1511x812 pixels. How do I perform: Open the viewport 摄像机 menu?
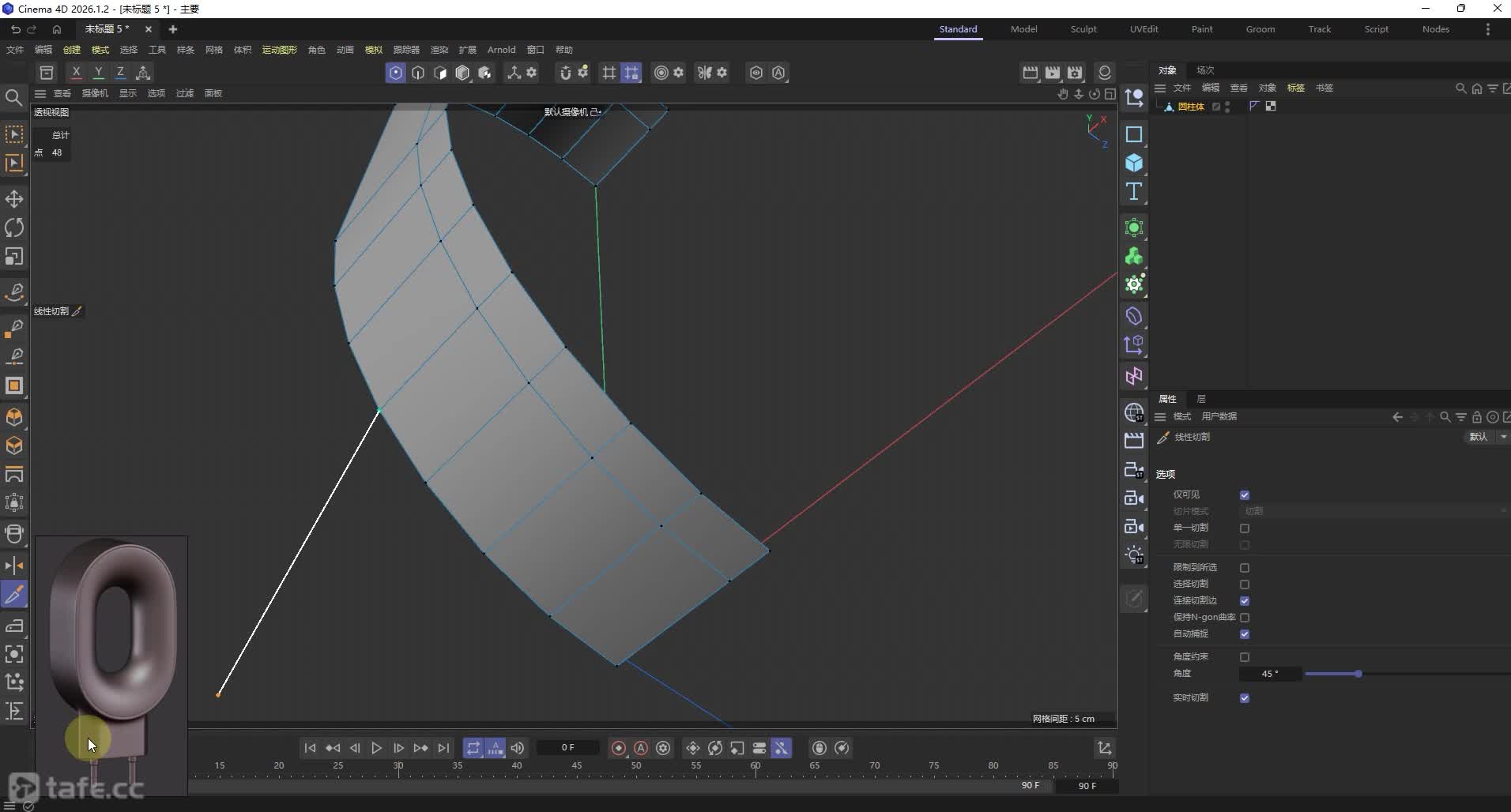95,93
